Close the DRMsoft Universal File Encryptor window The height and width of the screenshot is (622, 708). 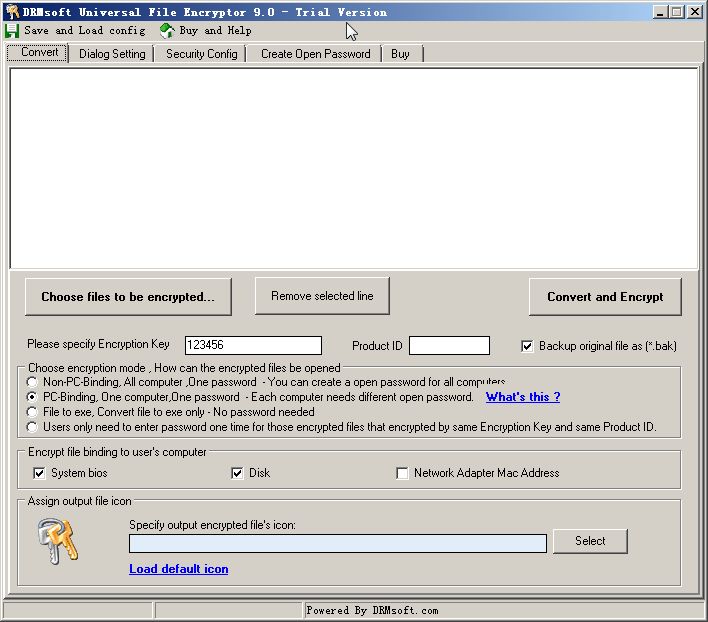pyautogui.click(x=694, y=12)
